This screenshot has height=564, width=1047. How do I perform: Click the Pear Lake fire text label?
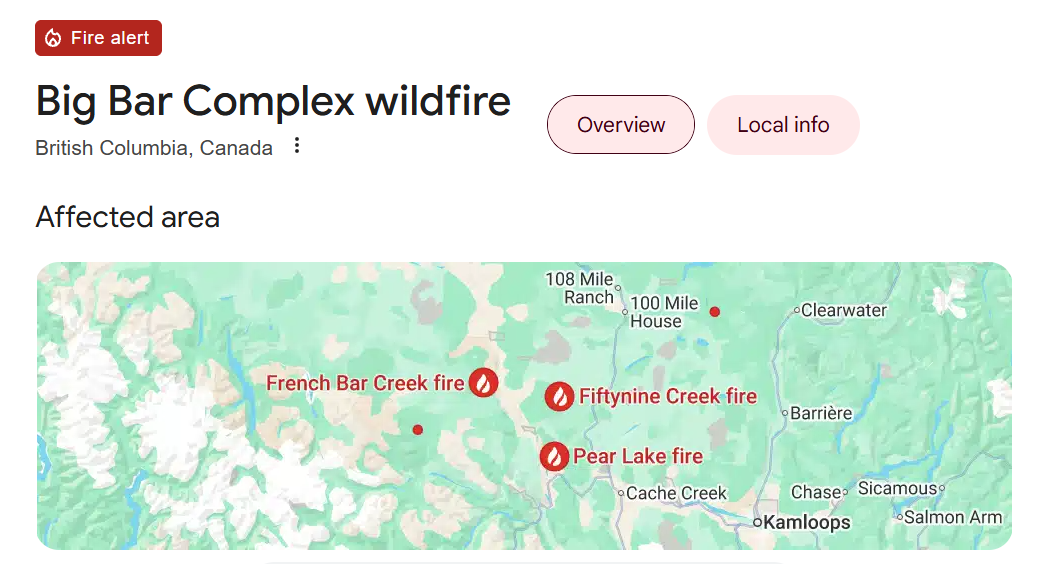638,457
